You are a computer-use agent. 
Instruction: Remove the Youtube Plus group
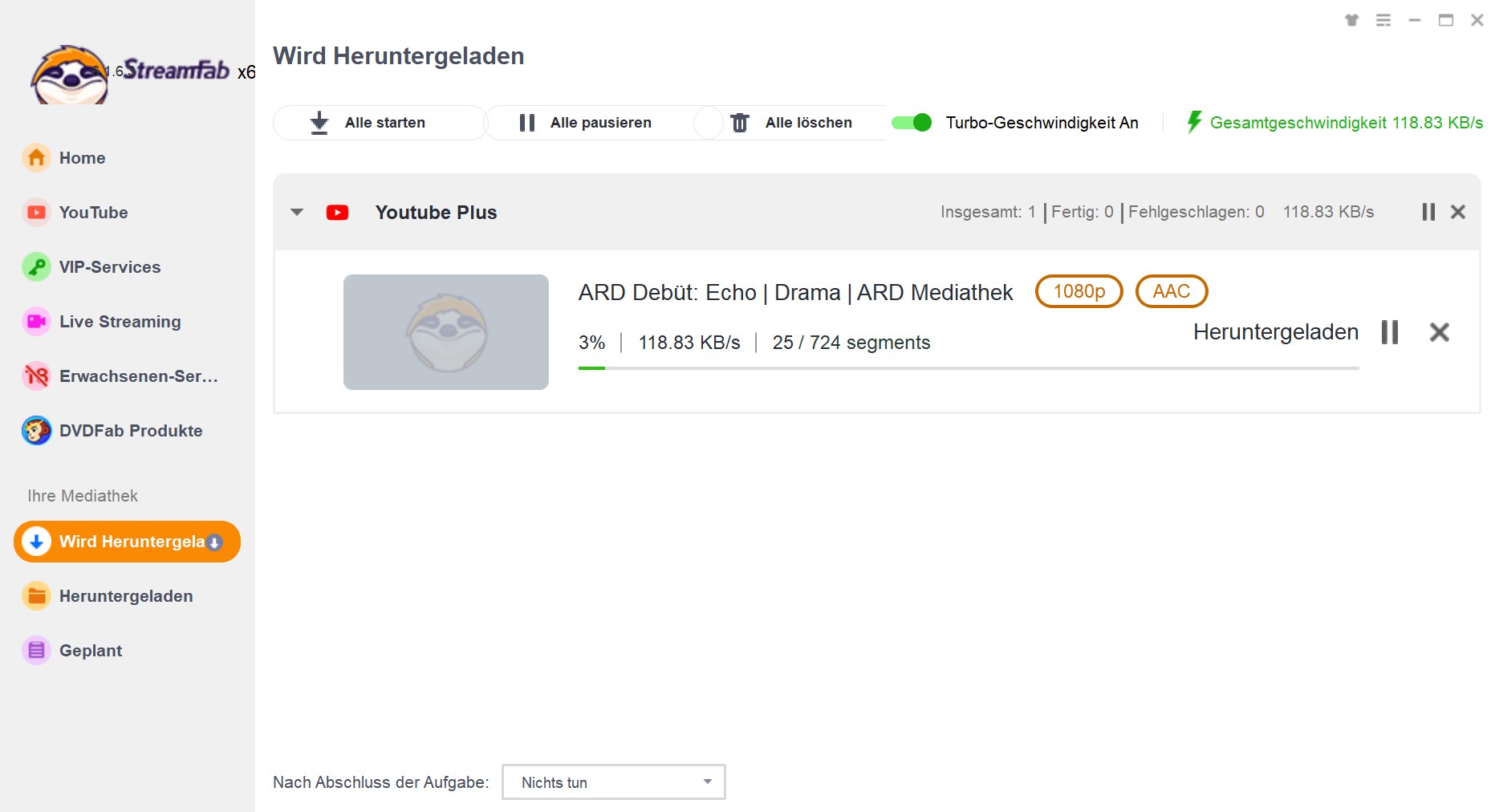(1458, 212)
